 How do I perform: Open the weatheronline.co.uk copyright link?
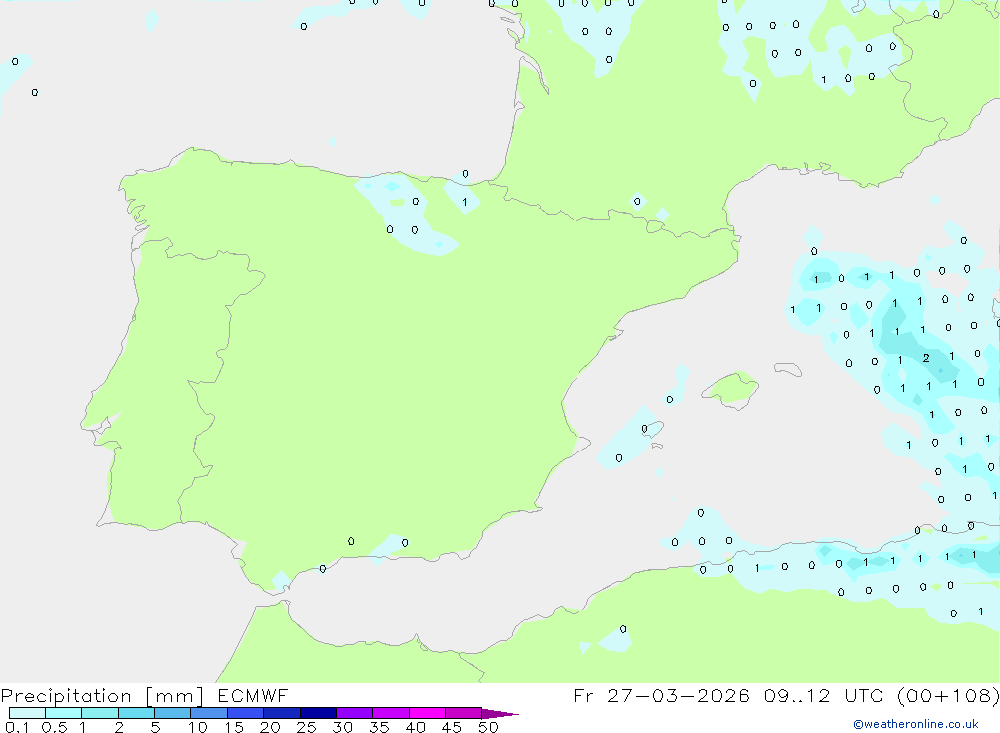click(x=916, y=724)
